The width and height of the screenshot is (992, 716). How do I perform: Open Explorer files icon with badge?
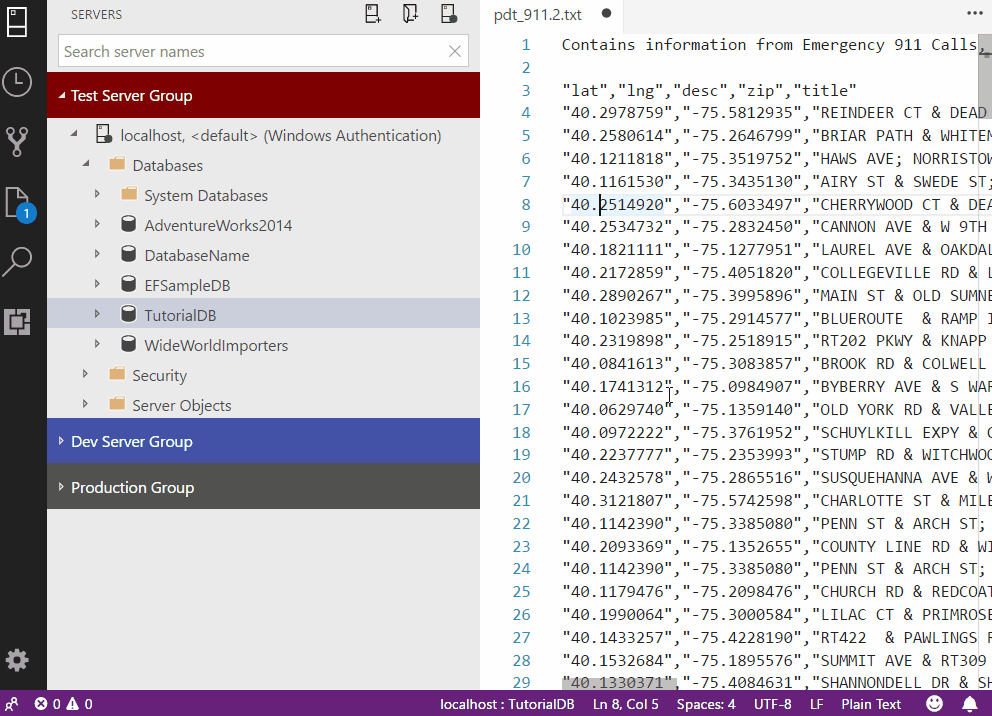coord(18,203)
